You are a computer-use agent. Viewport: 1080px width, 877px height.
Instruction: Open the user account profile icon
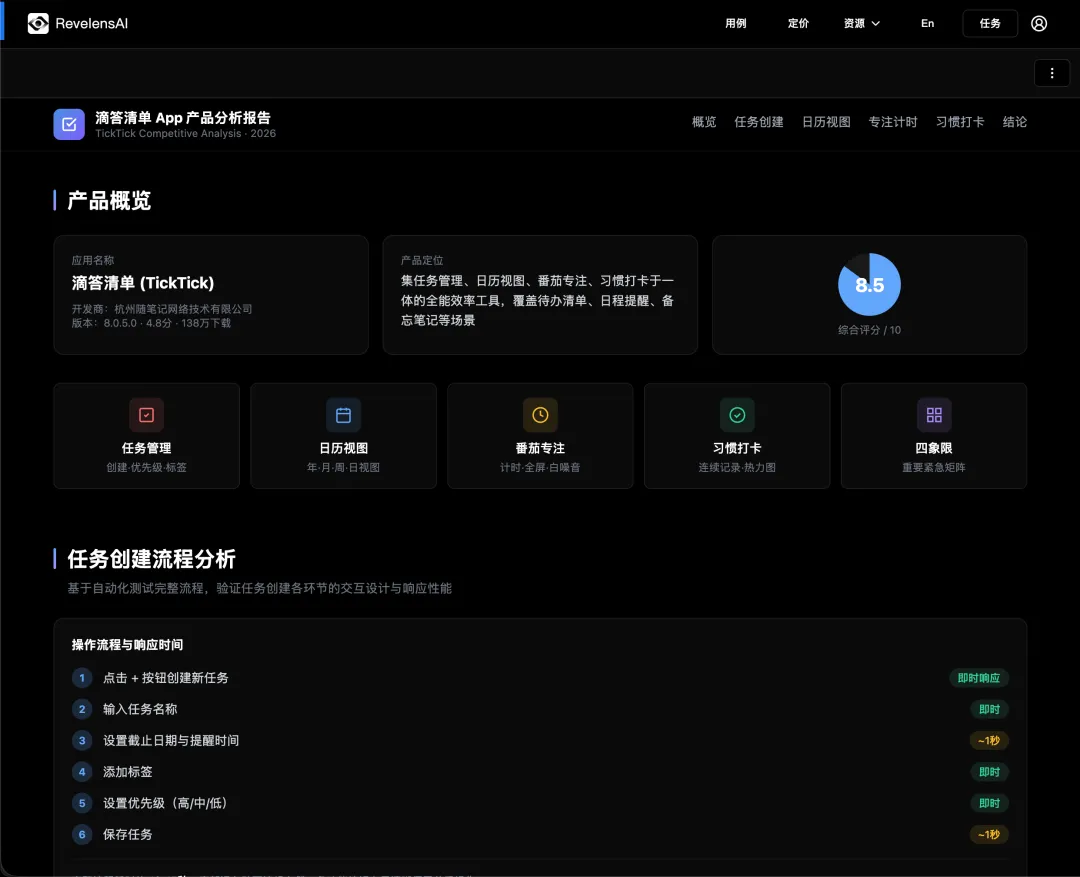pyautogui.click(x=1039, y=23)
